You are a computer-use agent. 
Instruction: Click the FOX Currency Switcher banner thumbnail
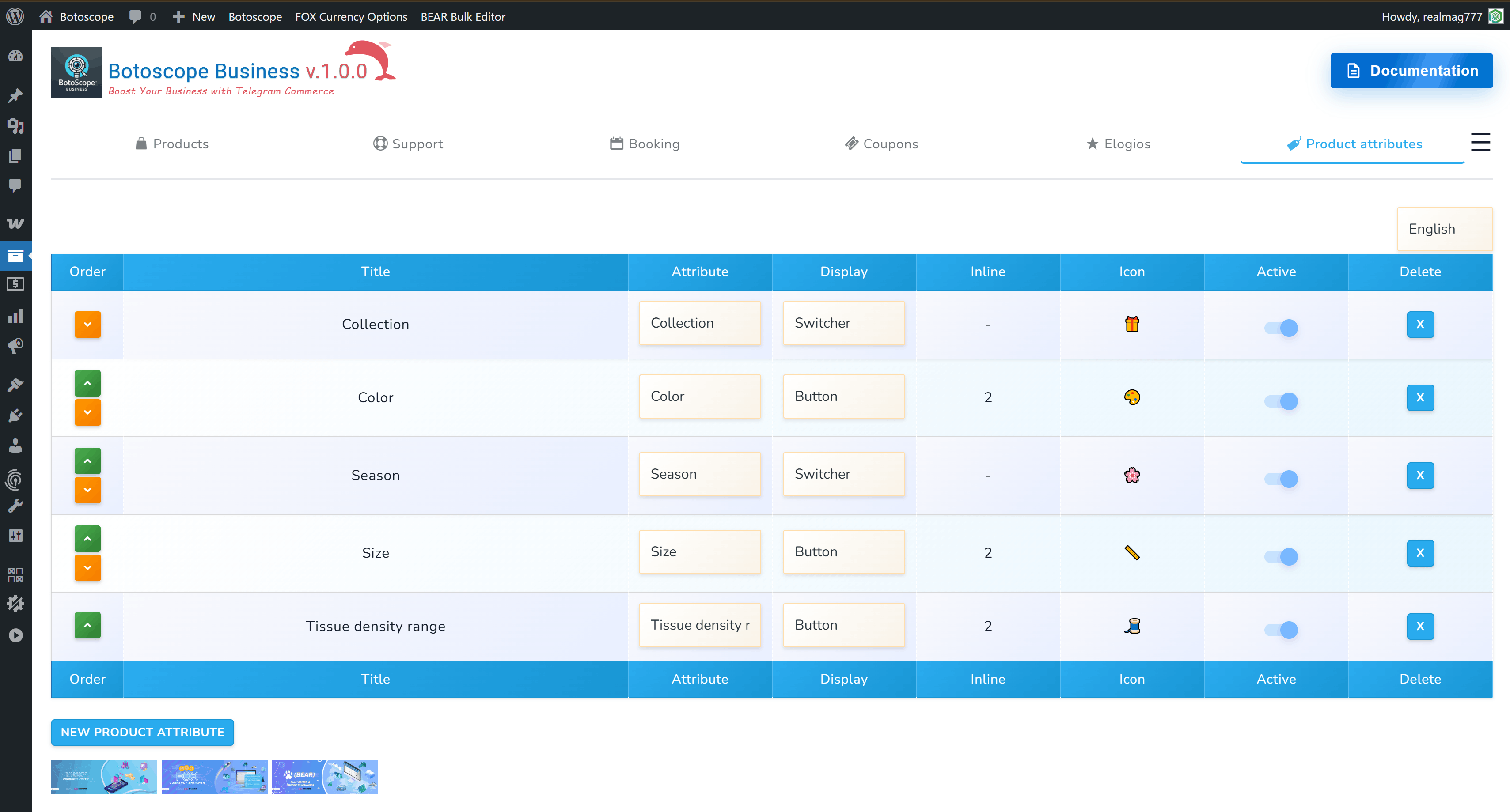pyautogui.click(x=214, y=777)
